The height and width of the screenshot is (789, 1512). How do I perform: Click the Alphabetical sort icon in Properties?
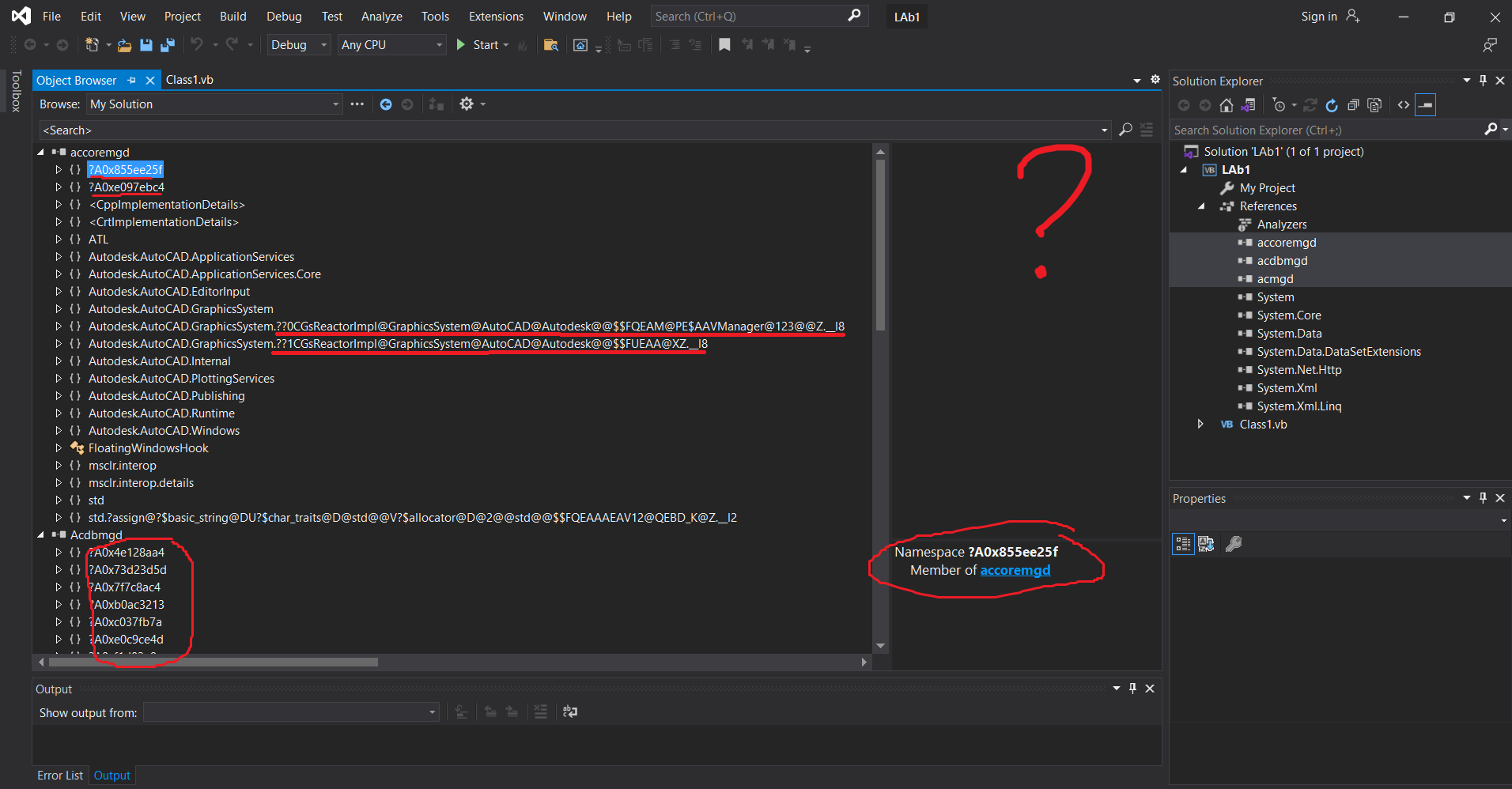pos(1206,544)
